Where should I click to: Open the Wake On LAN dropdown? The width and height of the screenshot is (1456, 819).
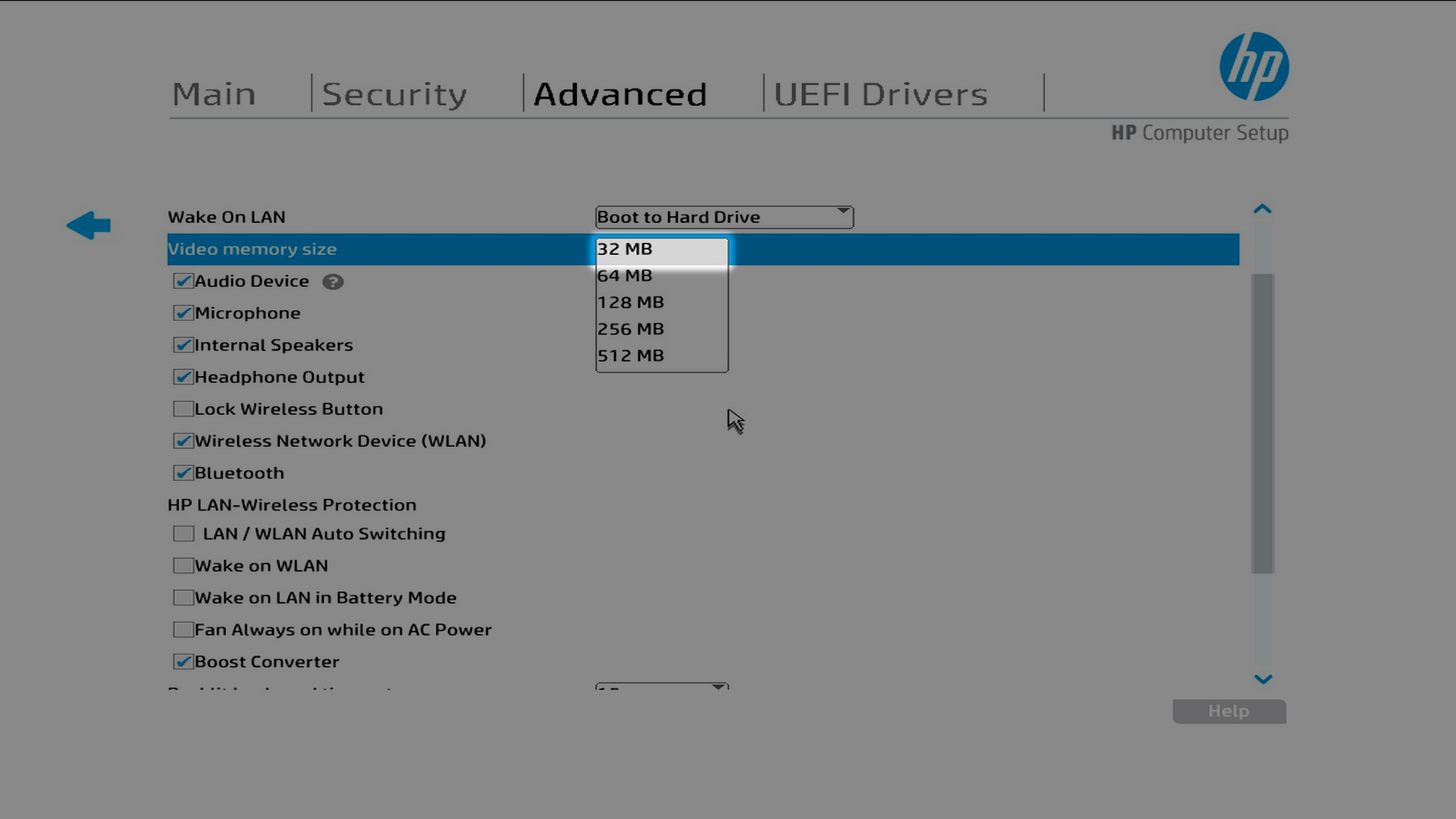842,217
